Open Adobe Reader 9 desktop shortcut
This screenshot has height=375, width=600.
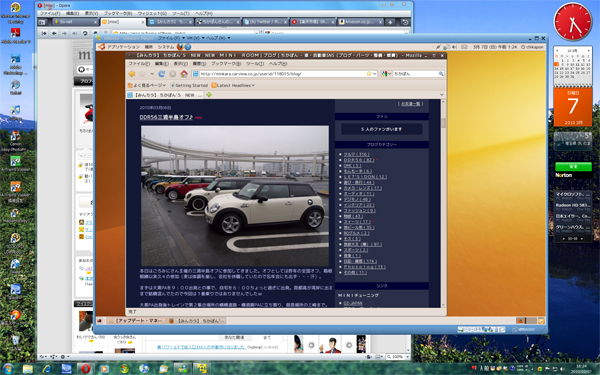pos(15,36)
